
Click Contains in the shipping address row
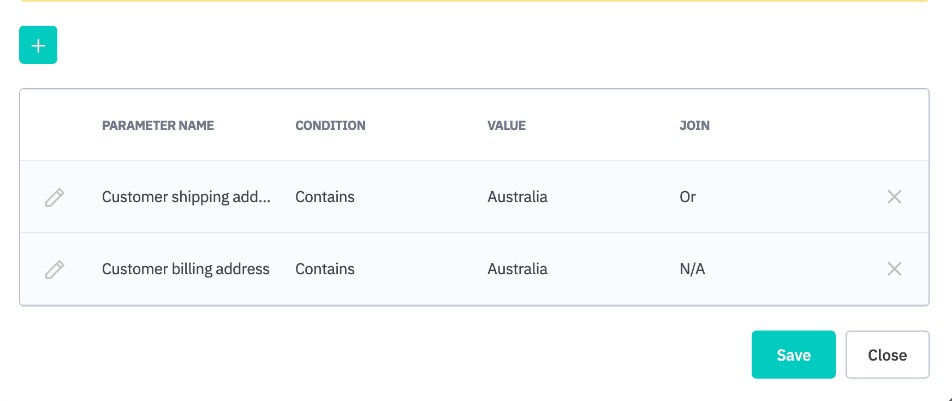coord(325,197)
